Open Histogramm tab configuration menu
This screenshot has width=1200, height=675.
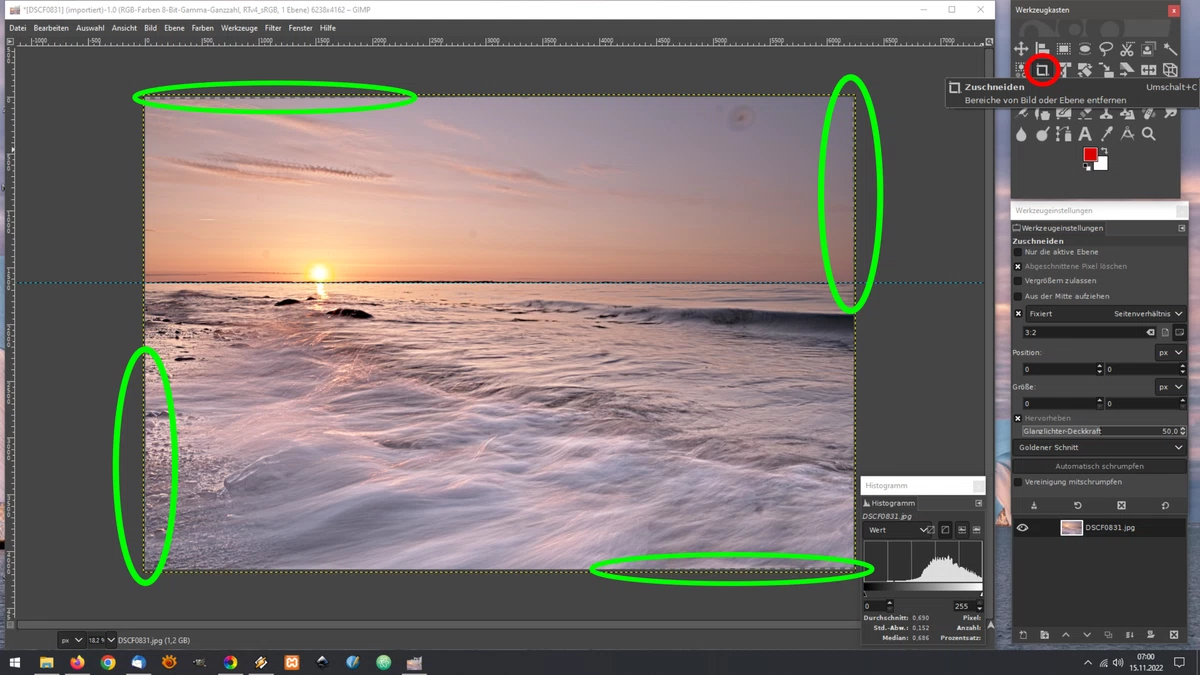point(978,503)
